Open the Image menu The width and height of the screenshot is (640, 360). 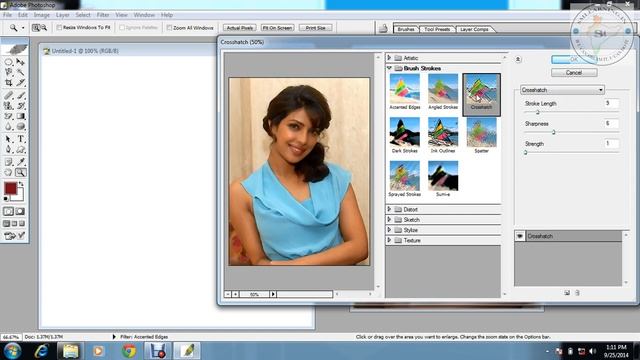tap(42, 15)
